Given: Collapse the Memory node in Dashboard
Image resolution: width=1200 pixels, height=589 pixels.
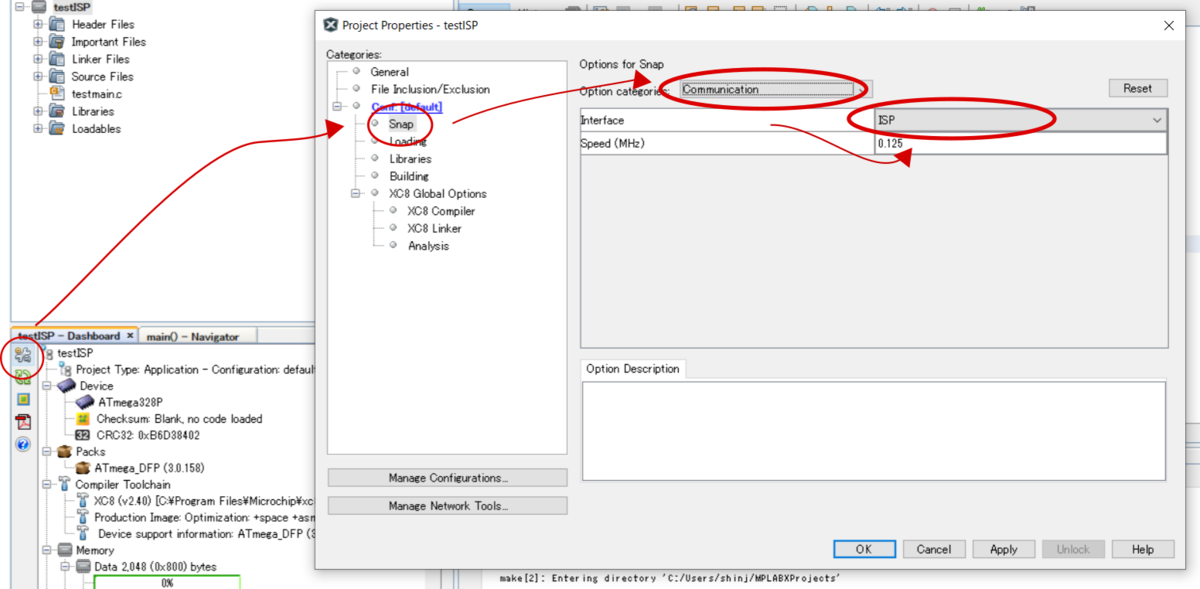Looking at the screenshot, I should [x=48, y=551].
